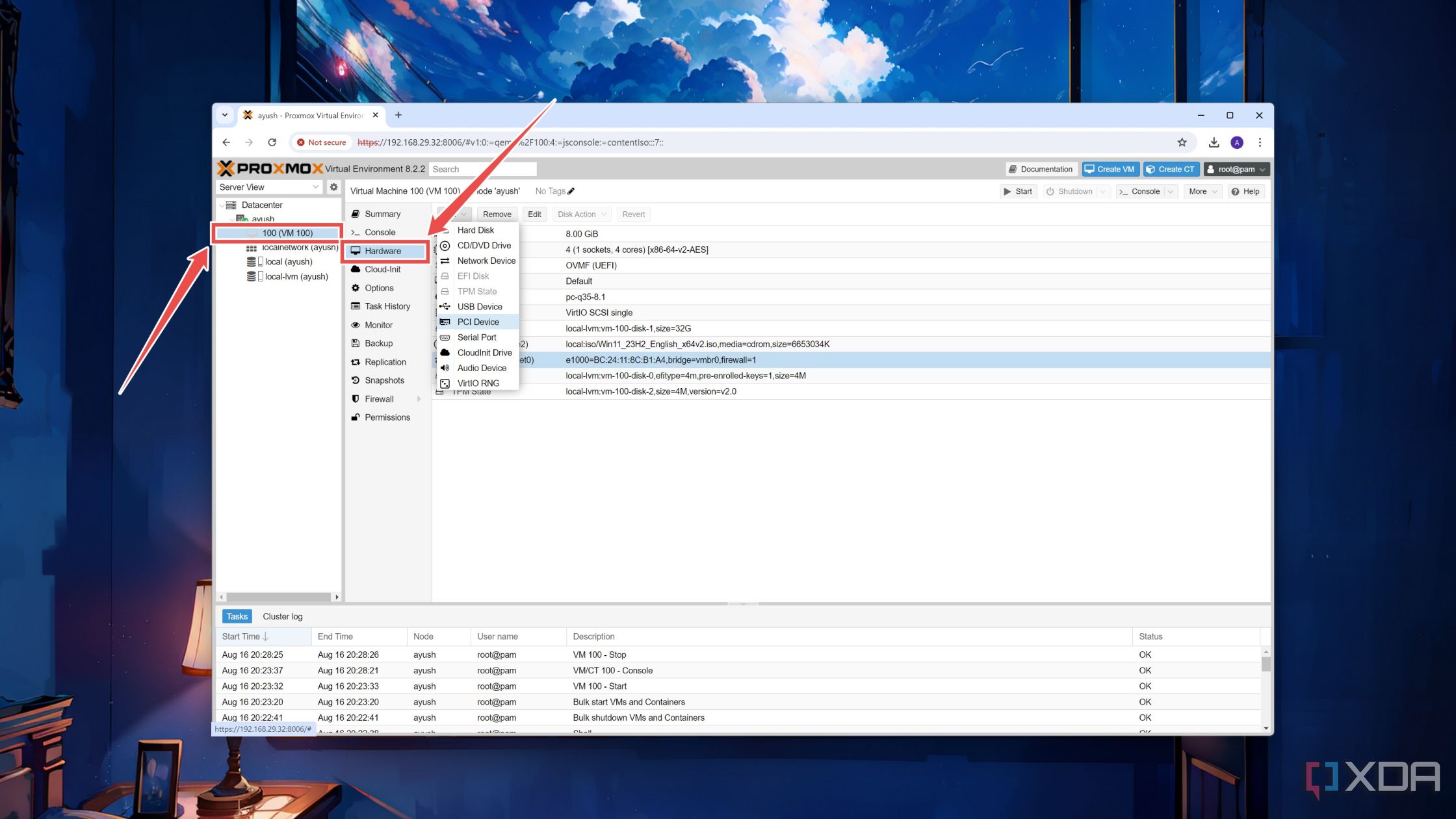Screen dimensions: 1456x819
Task: Click the Edit hardware button
Action: 534,214
